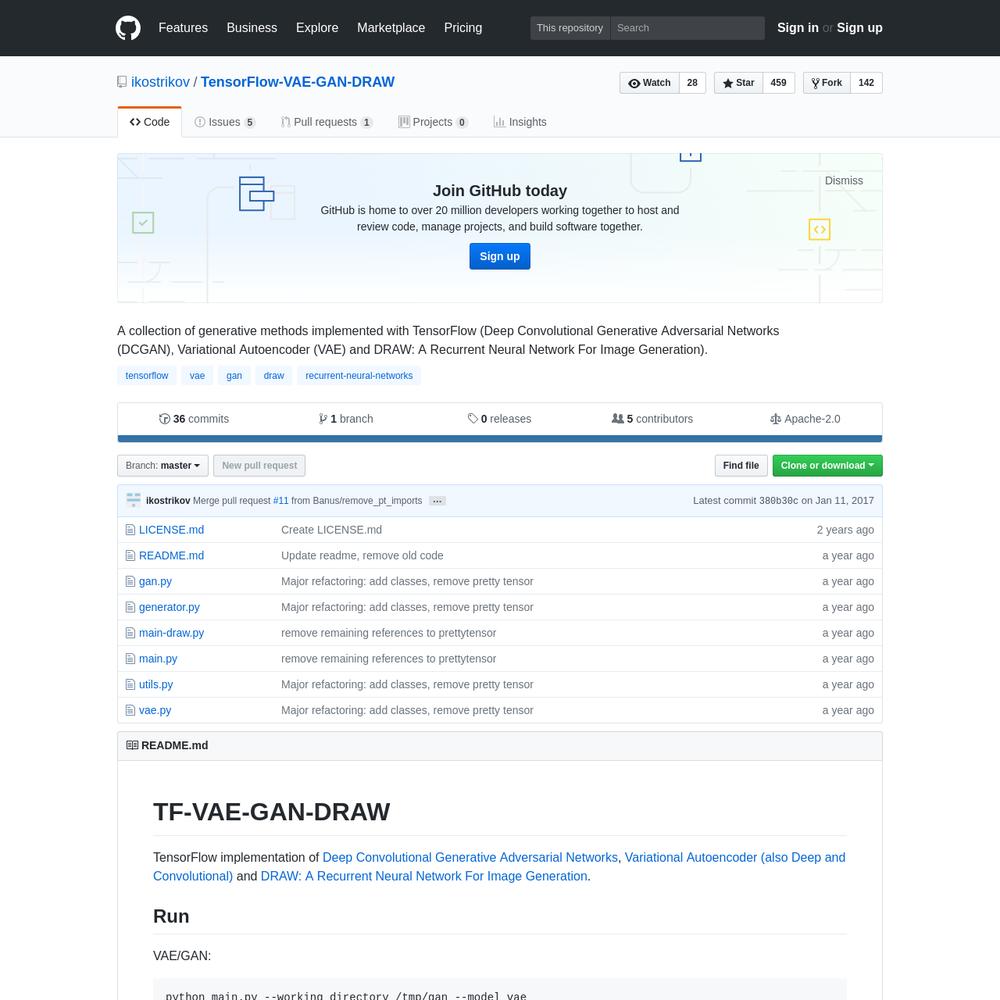Click the recurrent-neural-networks topic tag
1000x1000 pixels.
[358, 376]
